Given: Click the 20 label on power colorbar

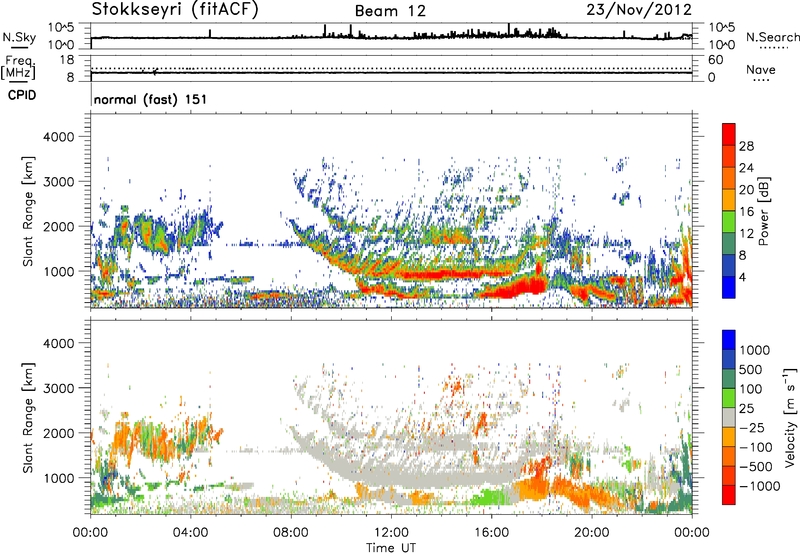Looking at the screenshot, I should 746,190.
